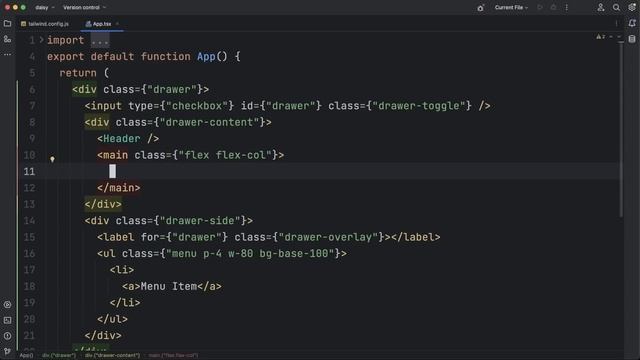The width and height of the screenshot is (640, 360).
Task: Open the More Actions vertical dots in toolbar
Action: 567,7
